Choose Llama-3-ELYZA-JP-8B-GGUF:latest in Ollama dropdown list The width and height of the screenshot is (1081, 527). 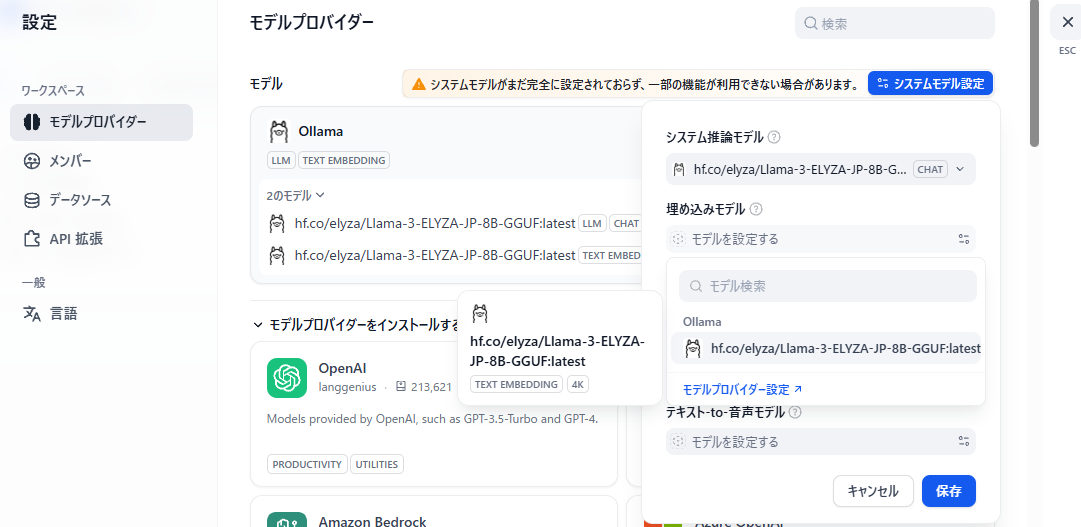click(x=826, y=349)
